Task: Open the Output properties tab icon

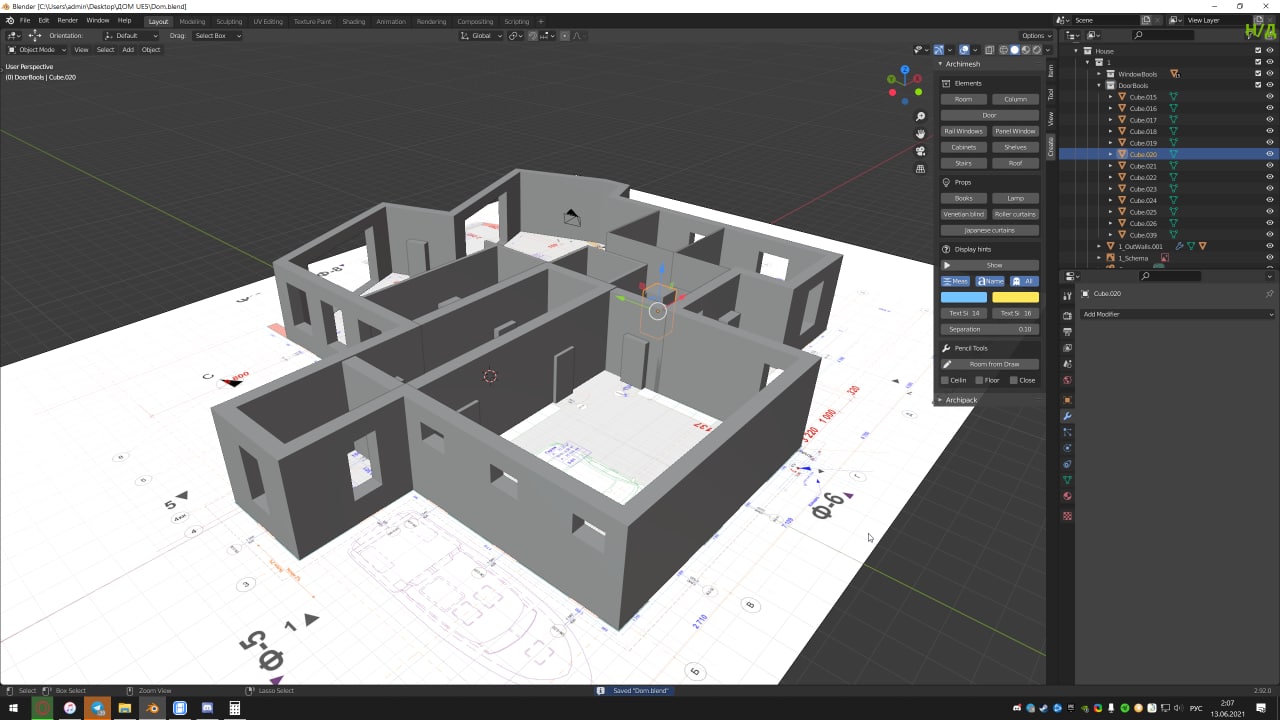Action: click(1067, 332)
